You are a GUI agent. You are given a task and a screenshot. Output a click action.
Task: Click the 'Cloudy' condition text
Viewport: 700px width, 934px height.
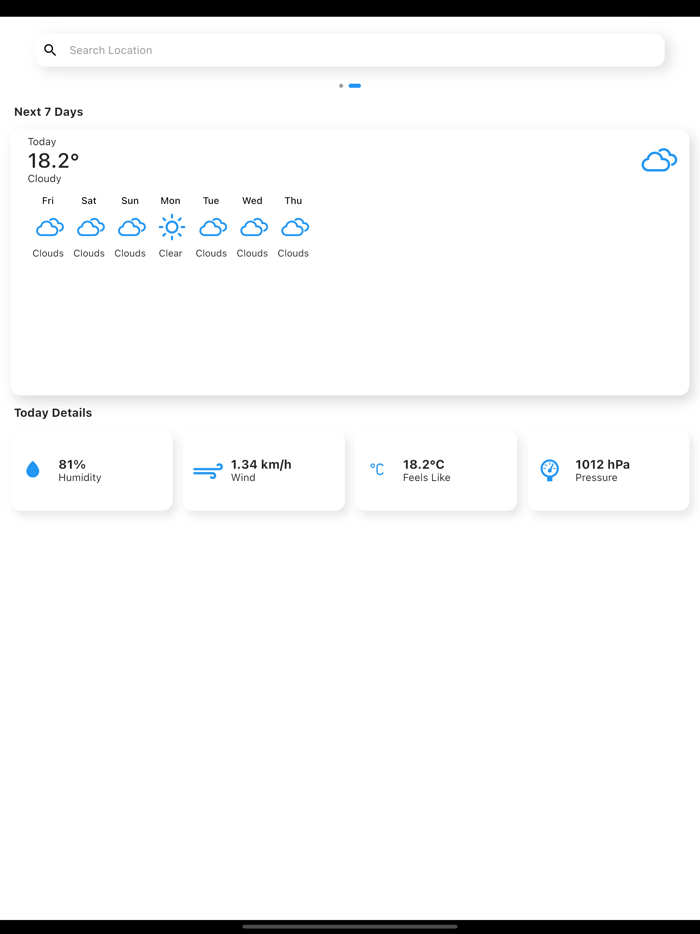point(44,179)
